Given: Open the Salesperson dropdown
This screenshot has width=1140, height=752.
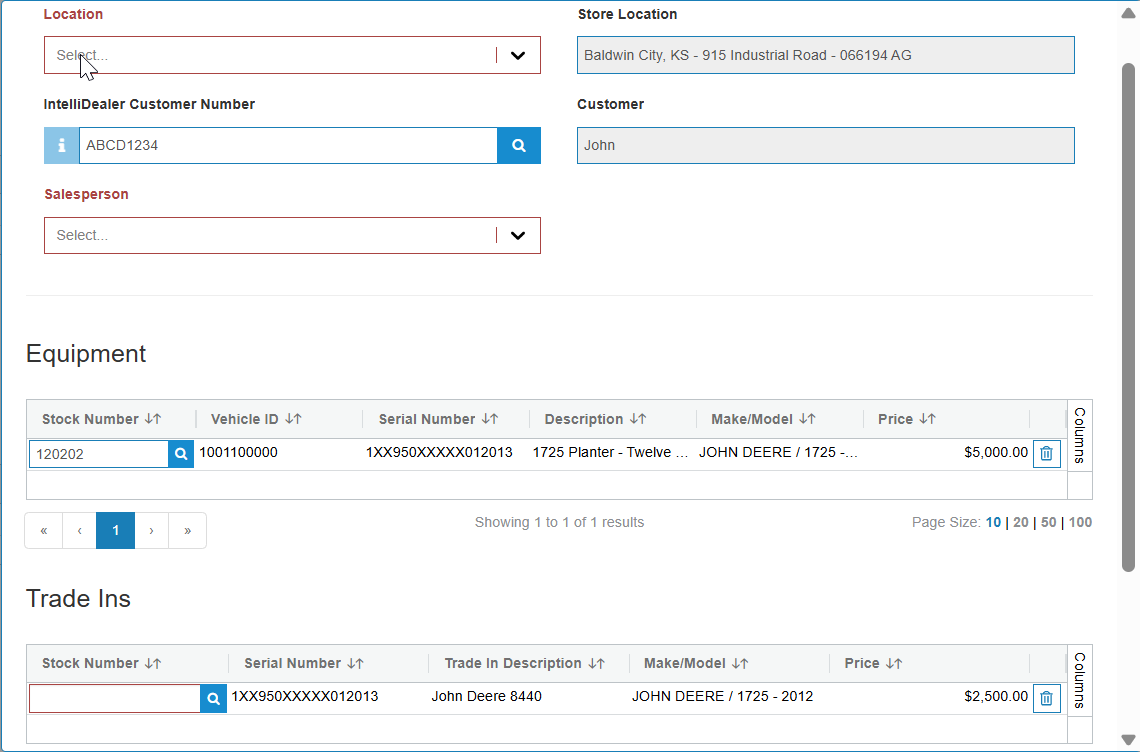Looking at the screenshot, I should [518, 236].
